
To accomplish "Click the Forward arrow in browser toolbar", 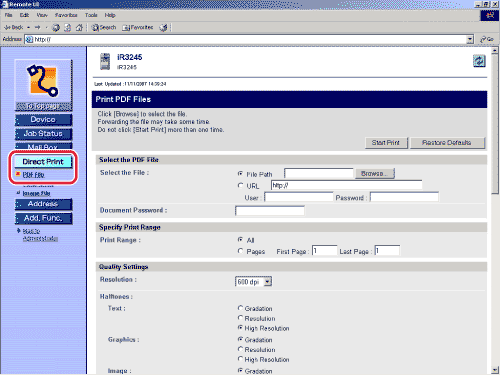I will pyautogui.click(x=37, y=27).
